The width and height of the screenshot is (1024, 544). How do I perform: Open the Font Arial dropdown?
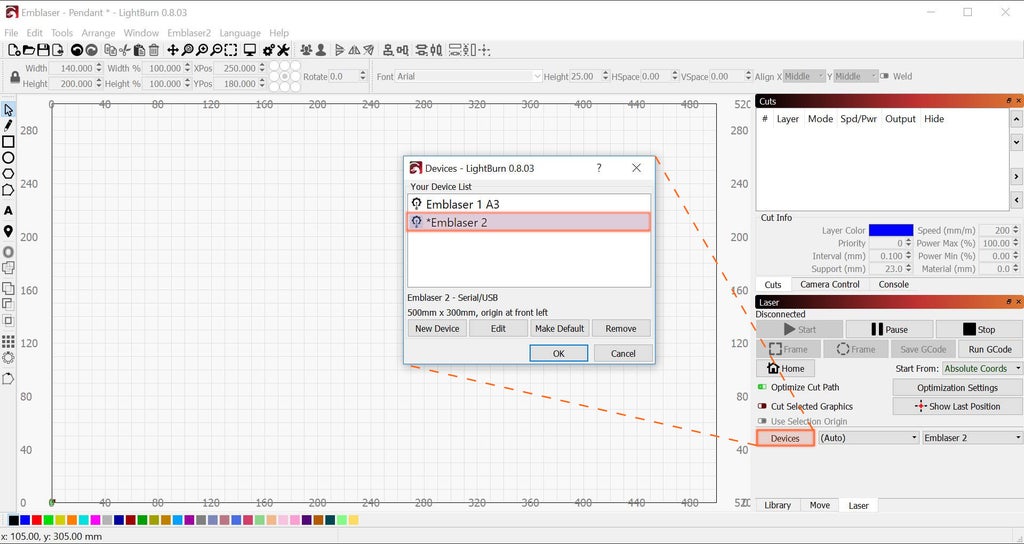(x=469, y=76)
